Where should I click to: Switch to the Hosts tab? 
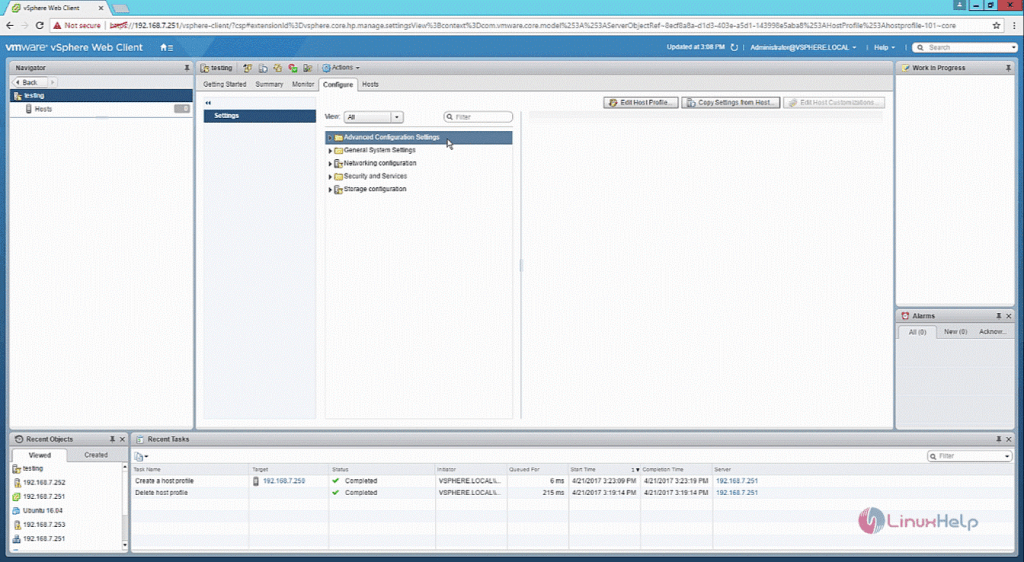point(370,84)
